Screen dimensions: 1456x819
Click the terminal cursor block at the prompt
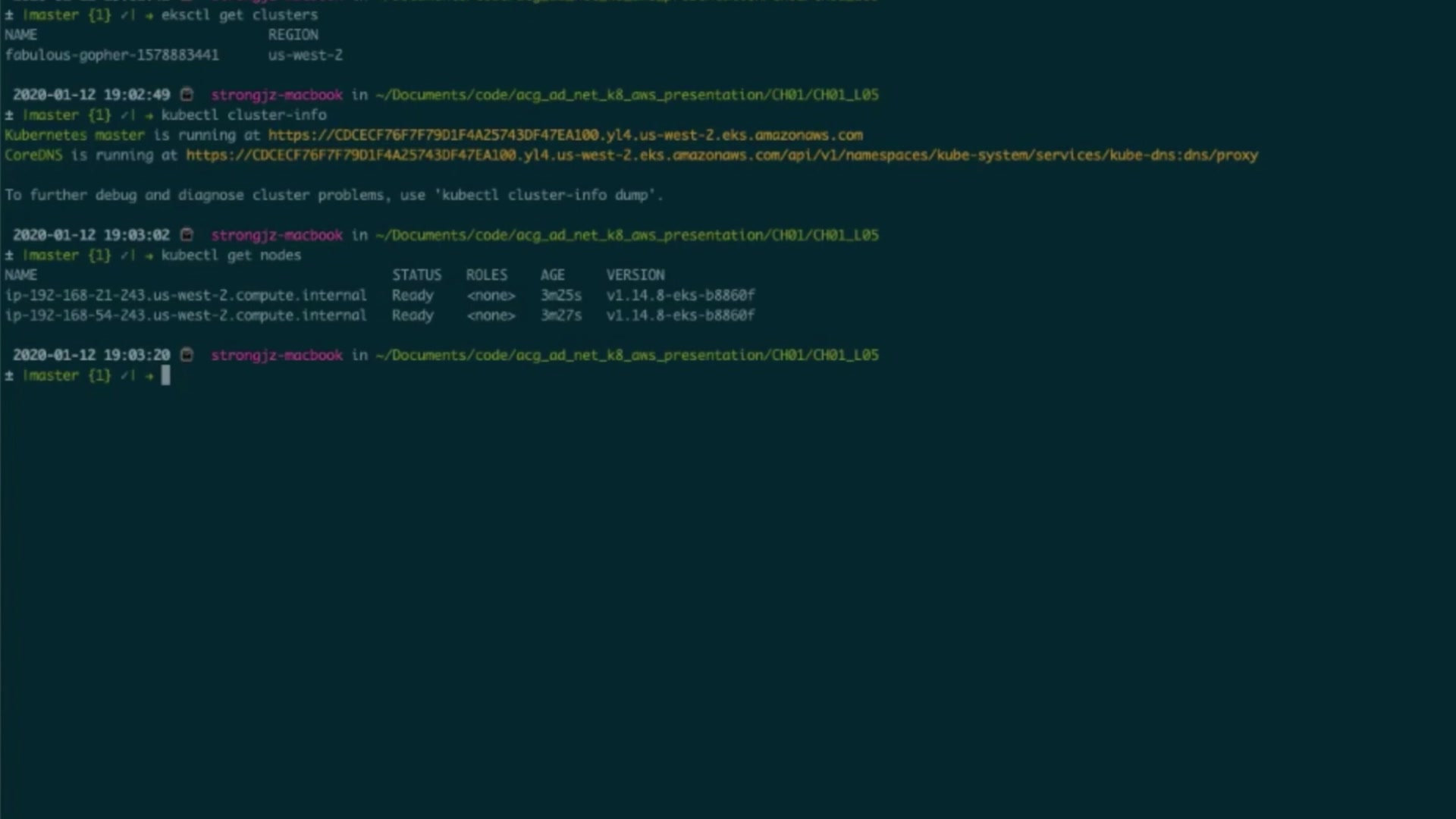(x=166, y=375)
